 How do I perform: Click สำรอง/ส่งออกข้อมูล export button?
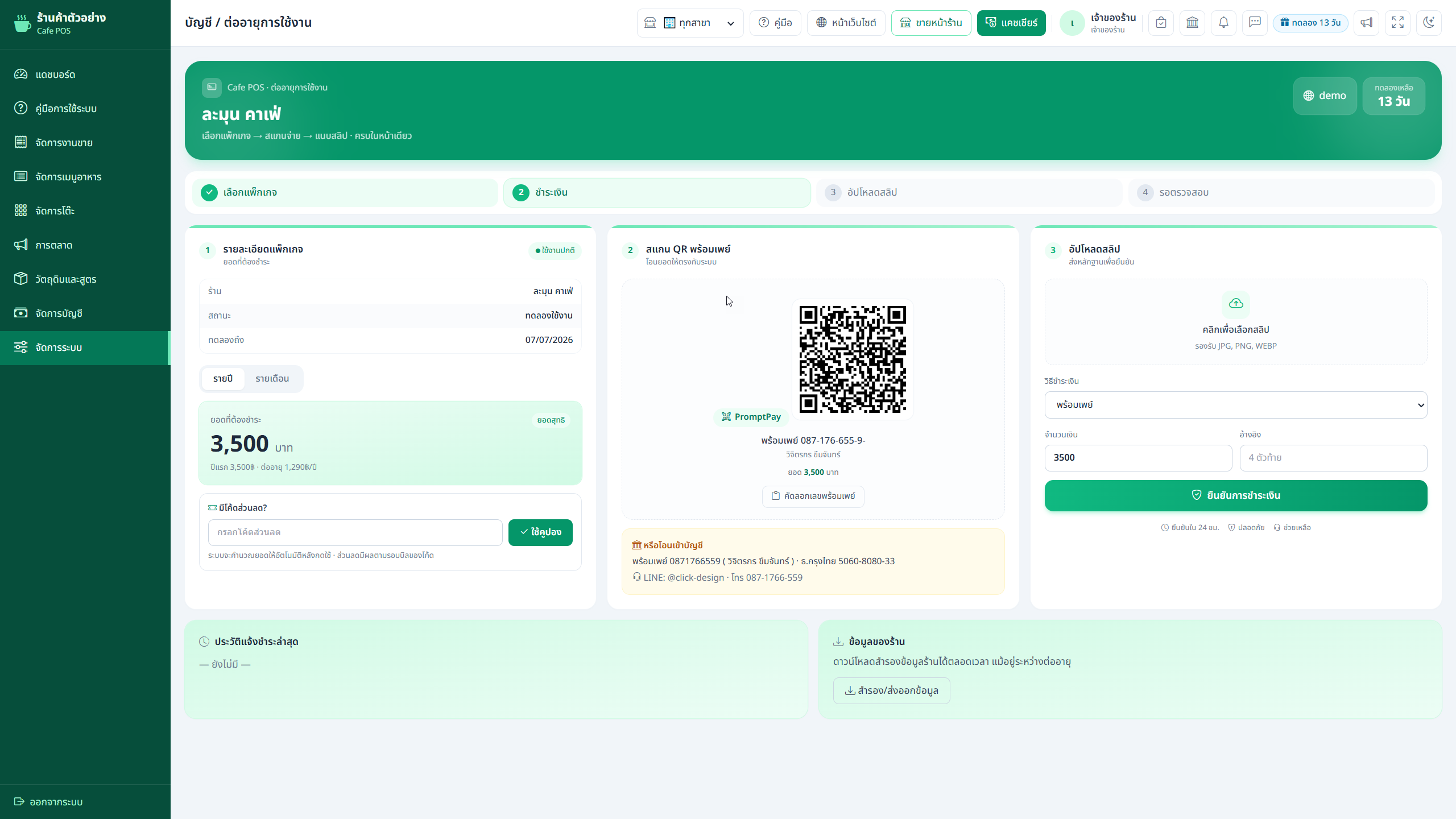891,691
